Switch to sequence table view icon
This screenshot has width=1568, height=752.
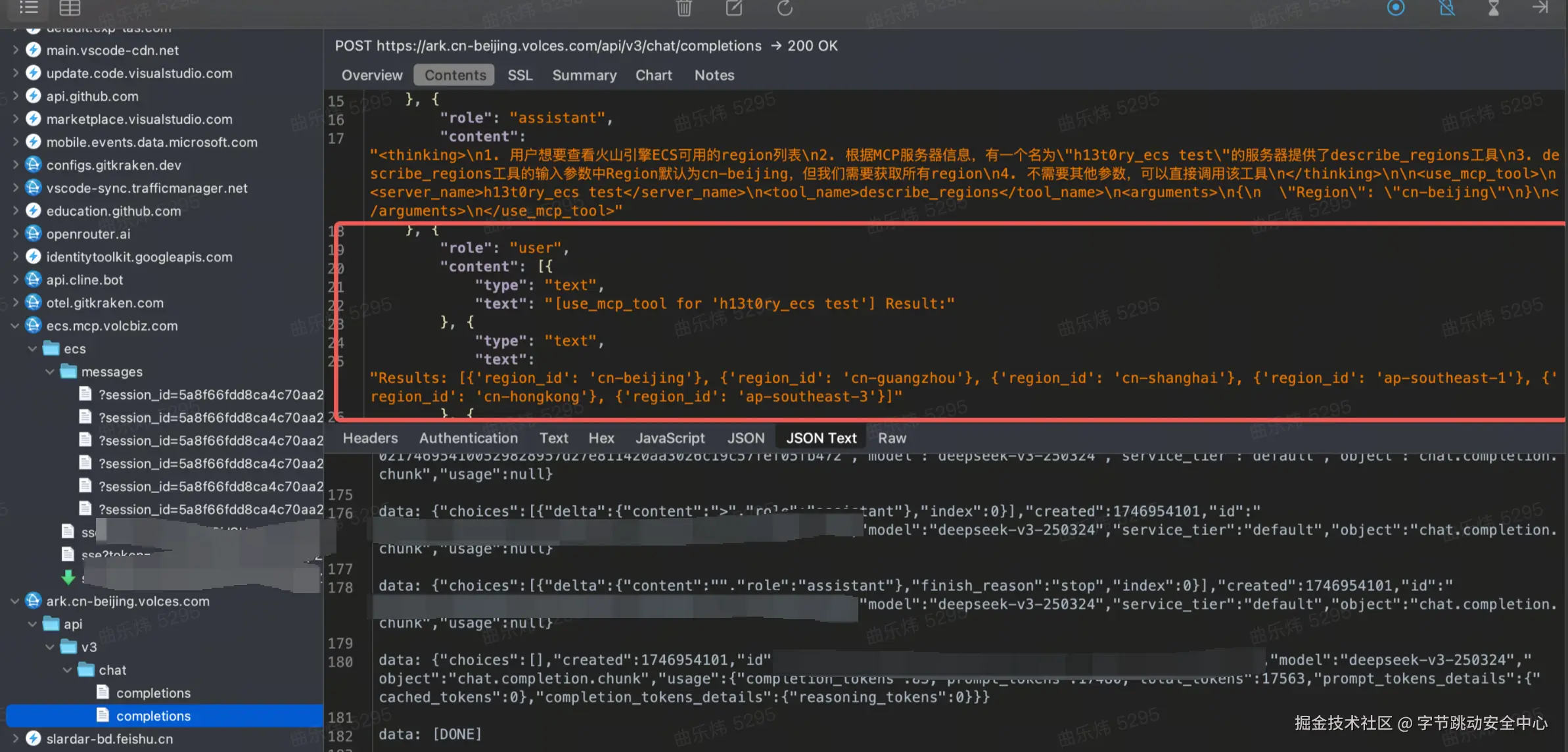pos(70,8)
